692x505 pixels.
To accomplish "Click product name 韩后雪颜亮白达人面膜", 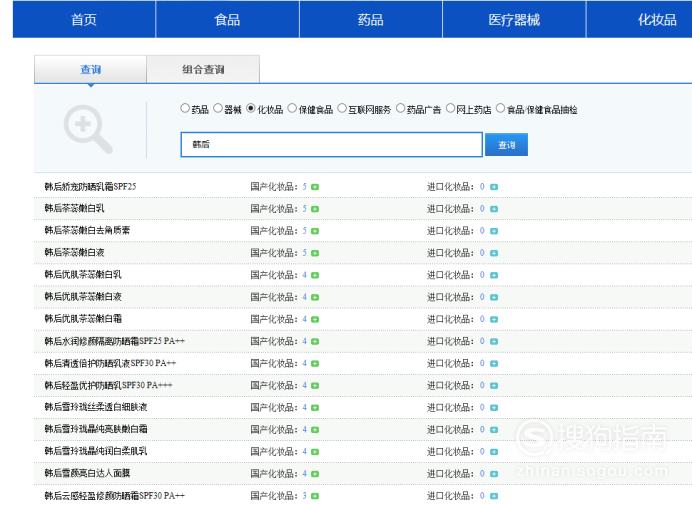I will (87, 473).
